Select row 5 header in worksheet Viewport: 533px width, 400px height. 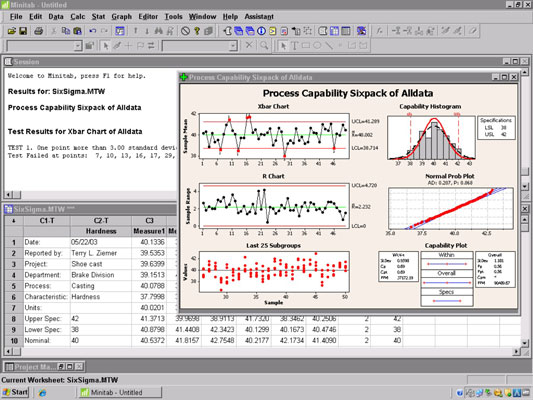14,286
